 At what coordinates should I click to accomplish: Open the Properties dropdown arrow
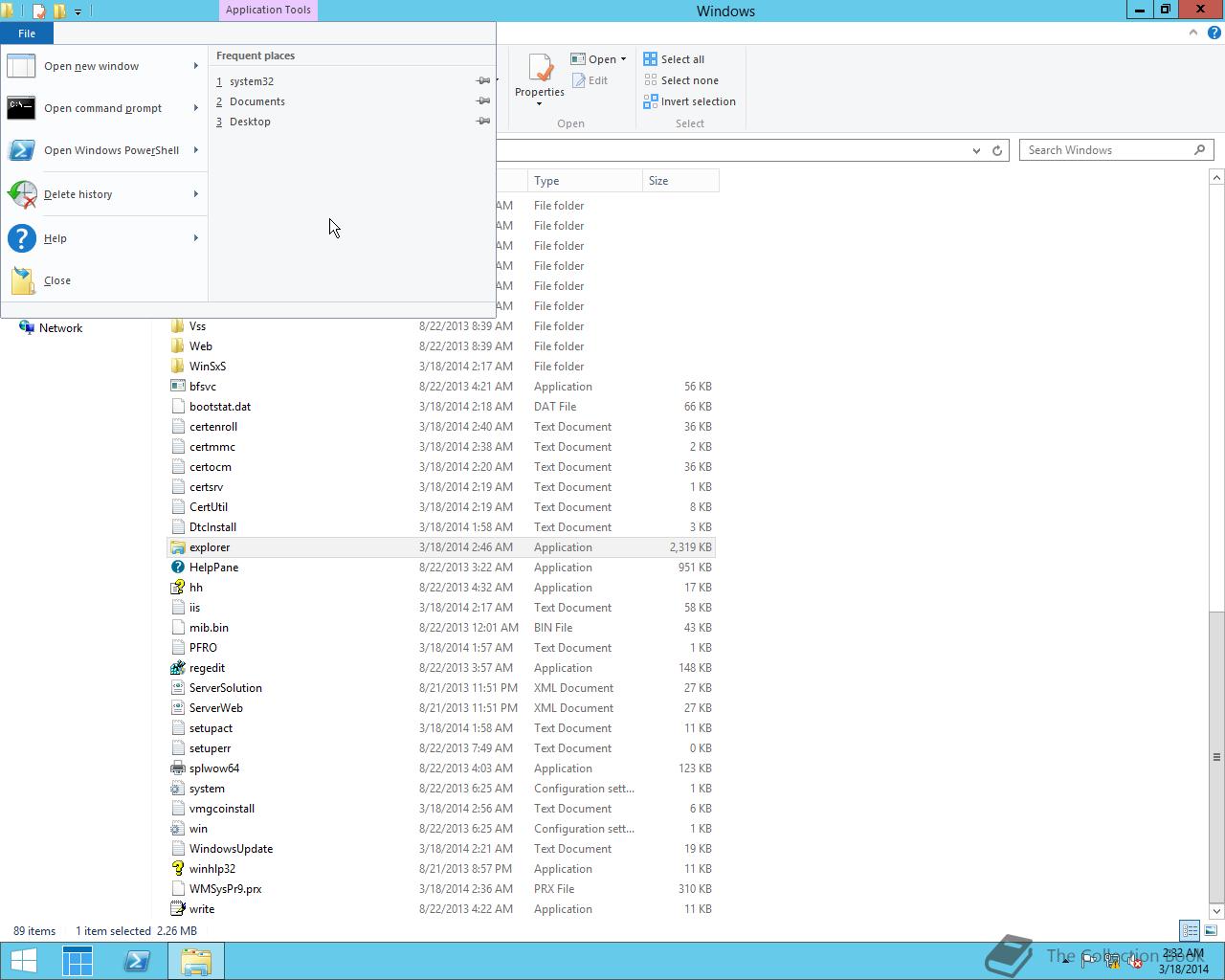click(x=540, y=103)
